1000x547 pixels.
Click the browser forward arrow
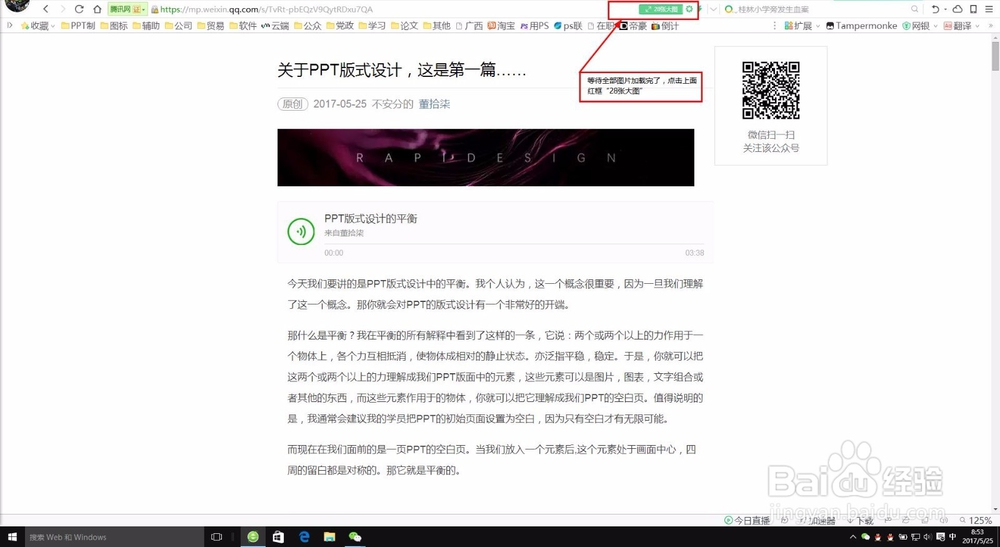tap(62, 9)
